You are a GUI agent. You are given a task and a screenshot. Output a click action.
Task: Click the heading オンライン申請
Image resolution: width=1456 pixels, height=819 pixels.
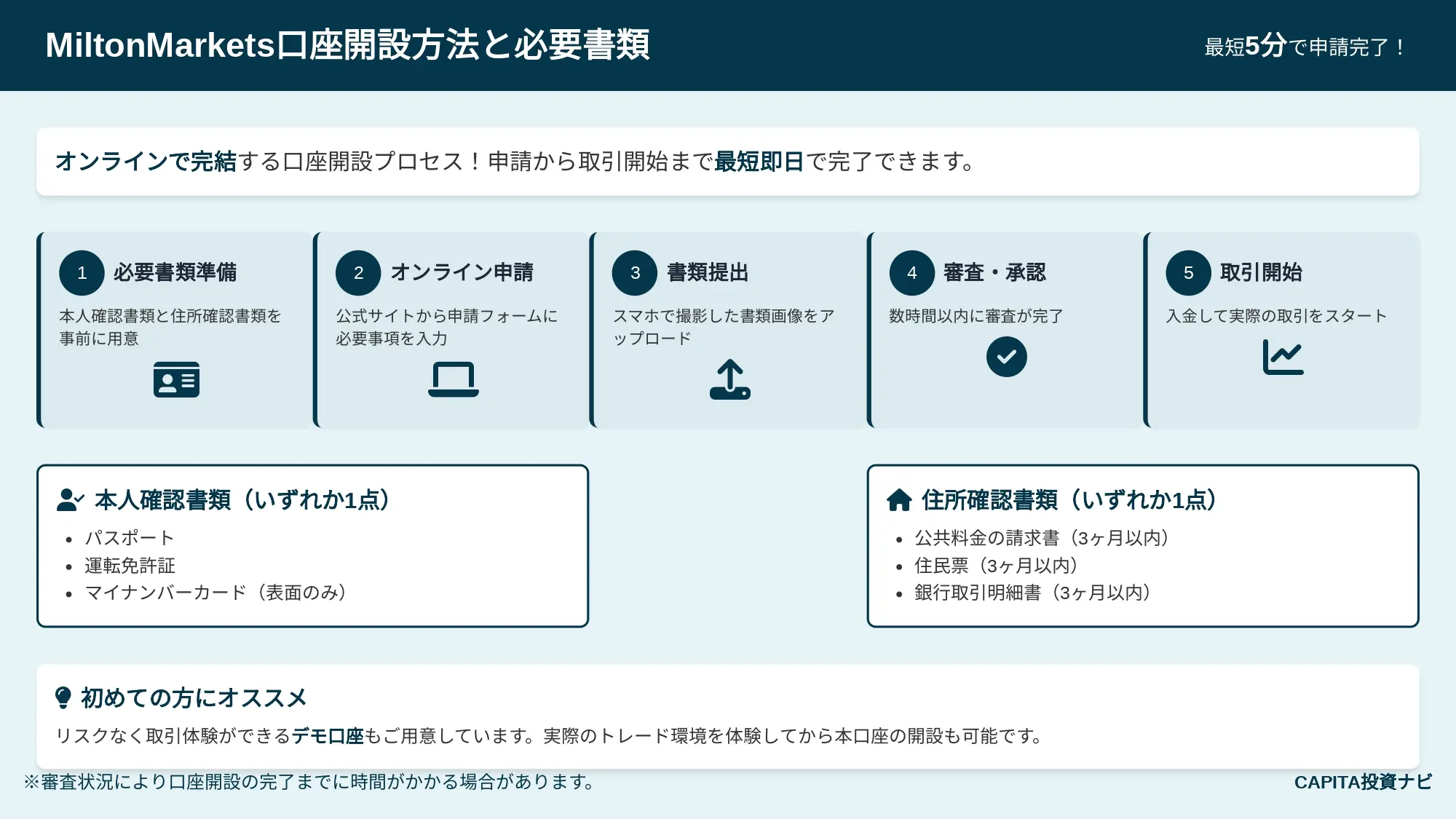point(462,272)
